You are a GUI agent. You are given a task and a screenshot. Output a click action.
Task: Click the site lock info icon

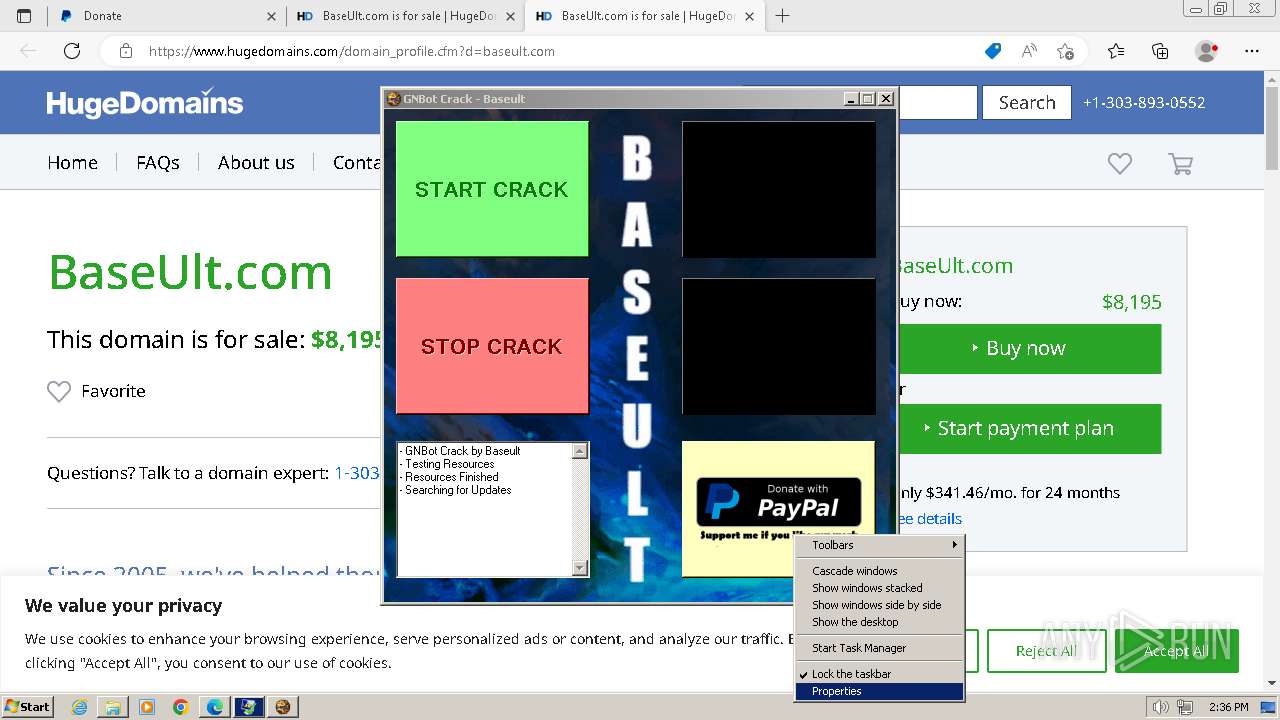point(125,51)
